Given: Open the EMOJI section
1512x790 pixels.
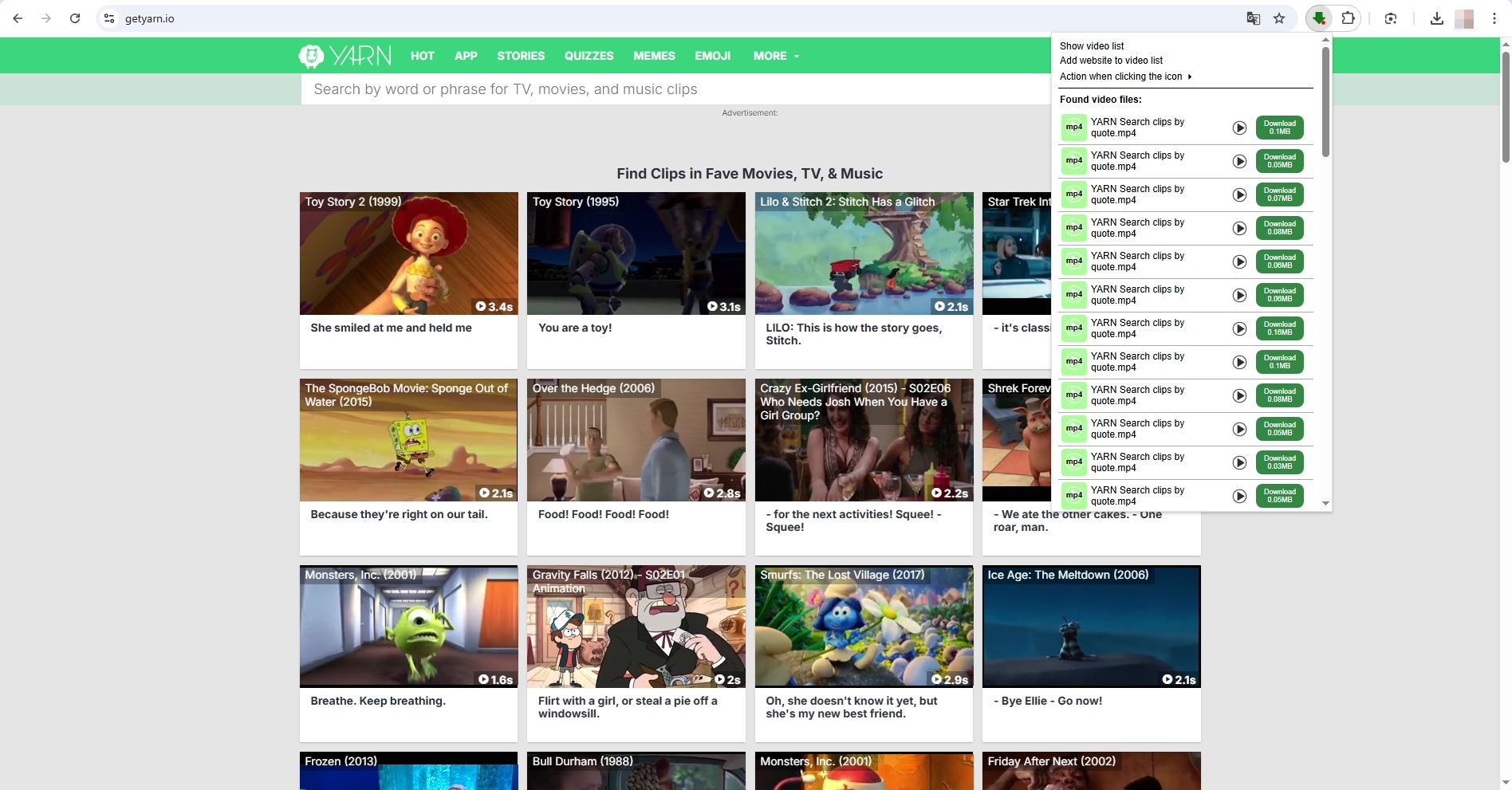Looking at the screenshot, I should 713,56.
